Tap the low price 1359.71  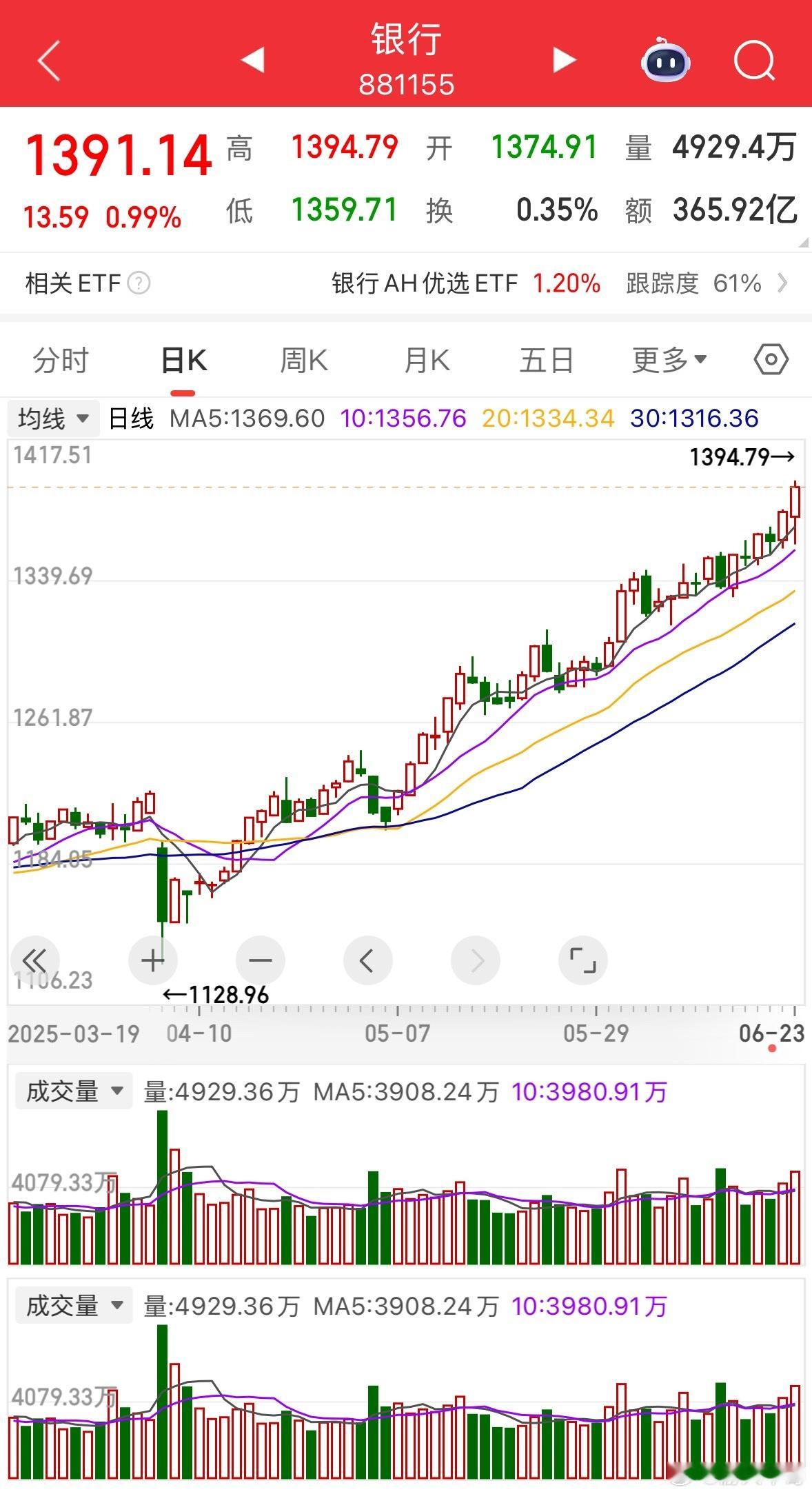click(x=345, y=210)
